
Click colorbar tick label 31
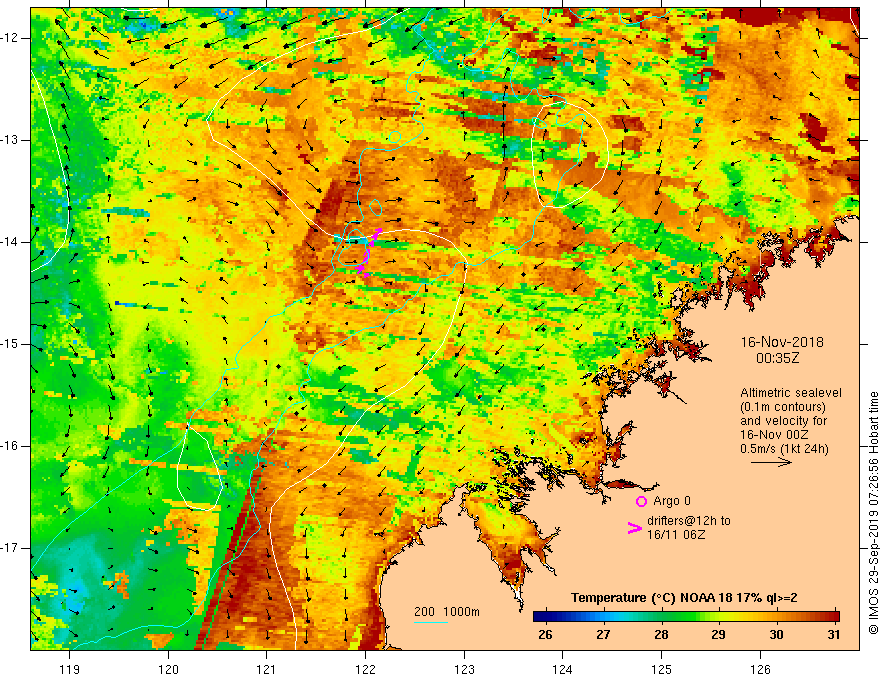(834, 635)
